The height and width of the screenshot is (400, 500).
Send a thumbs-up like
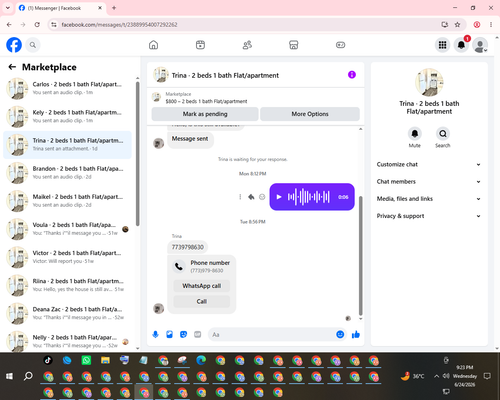click(356, 334)
